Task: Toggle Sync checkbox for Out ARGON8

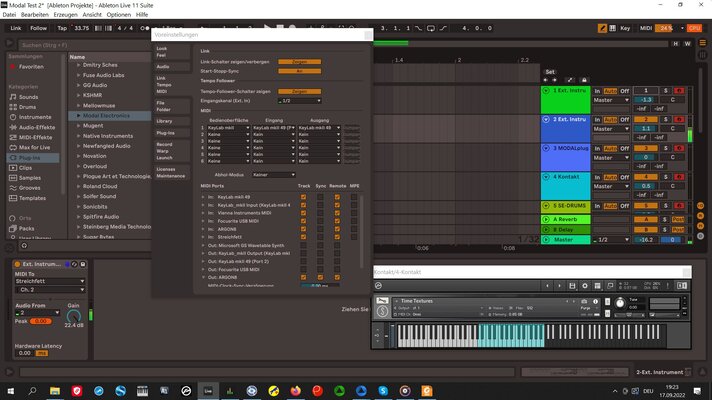Action: [x=320, y=277]
